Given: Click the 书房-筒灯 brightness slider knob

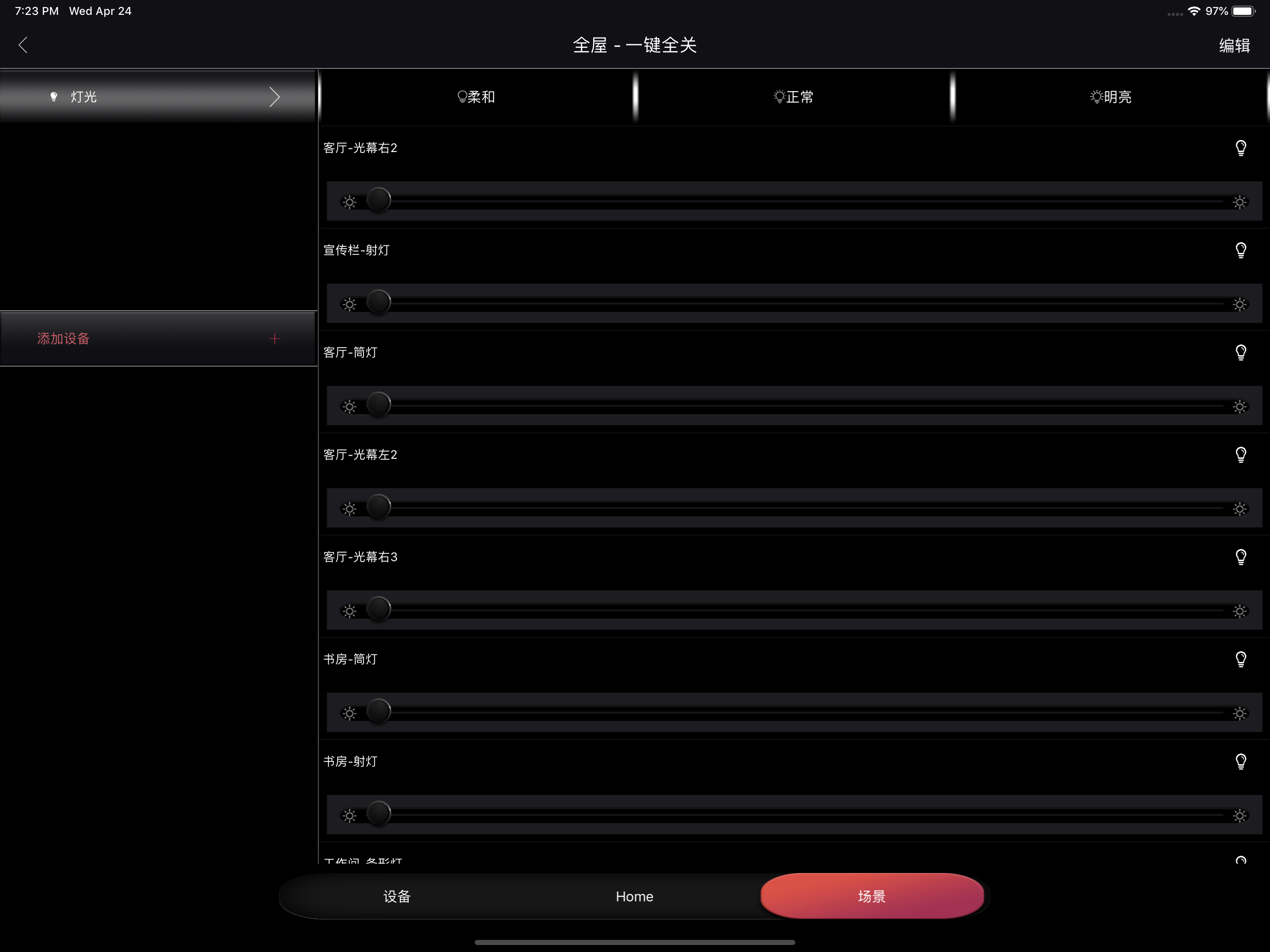Looking at the screenshot, I should (x=378, y=711).
